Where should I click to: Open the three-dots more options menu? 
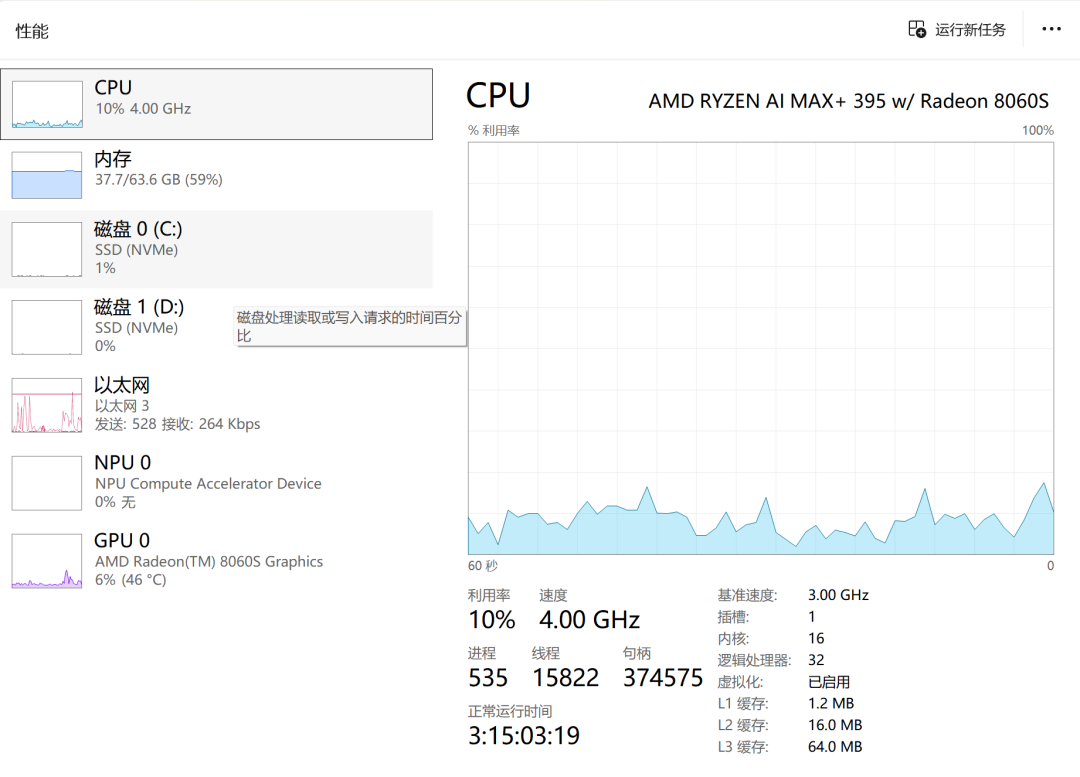1051,29
